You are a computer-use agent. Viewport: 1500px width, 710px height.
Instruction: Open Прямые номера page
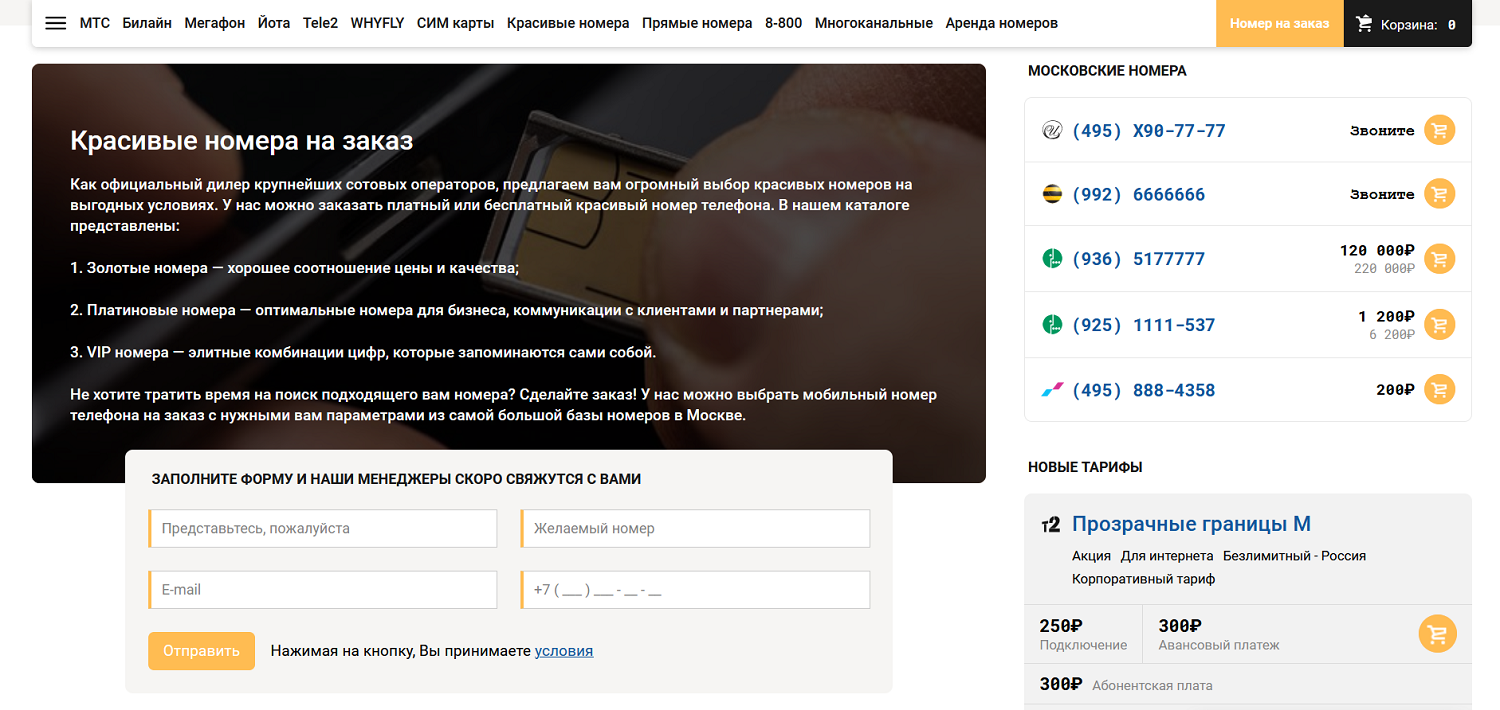[697, 23]
